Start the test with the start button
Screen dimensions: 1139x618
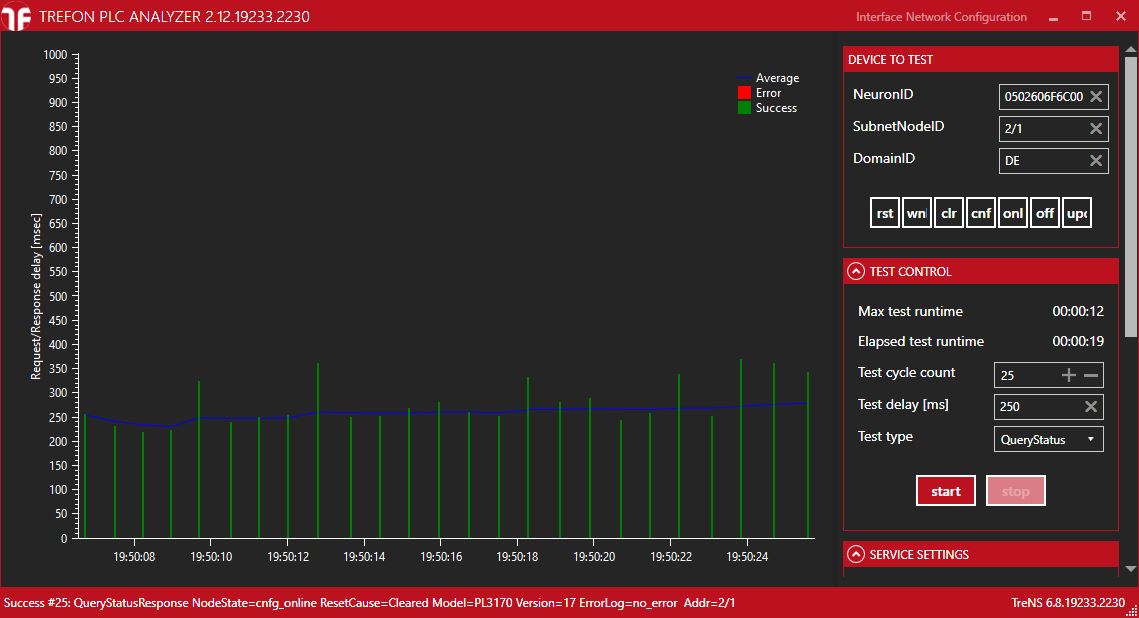(x=945, y=491)
